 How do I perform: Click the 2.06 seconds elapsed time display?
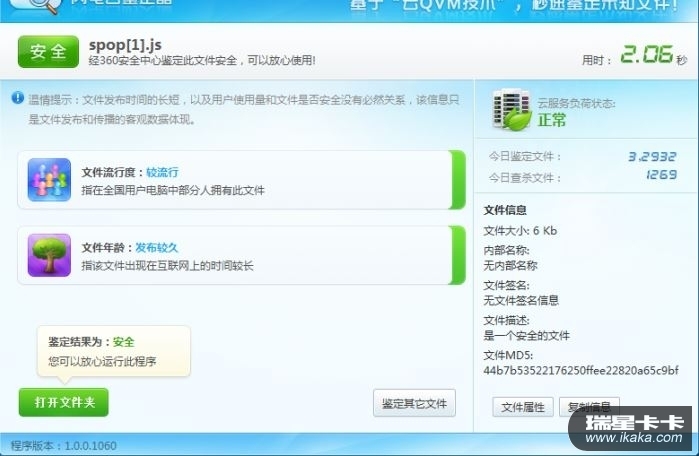click(647, 54)
